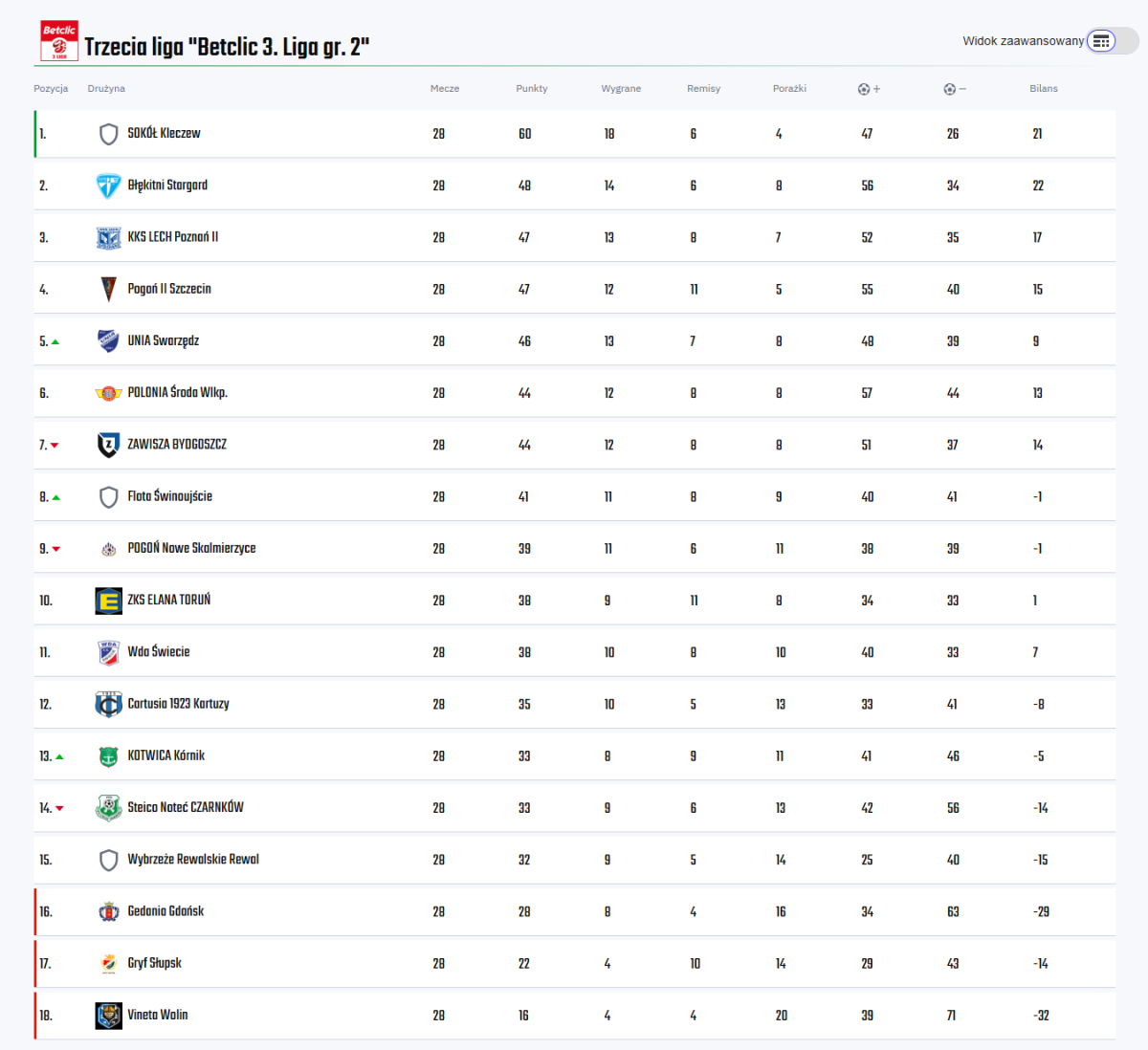This screenshot has height=1050, width=1148.
Task: Click the Wygrane column header
Action: (x=621, y=89)
